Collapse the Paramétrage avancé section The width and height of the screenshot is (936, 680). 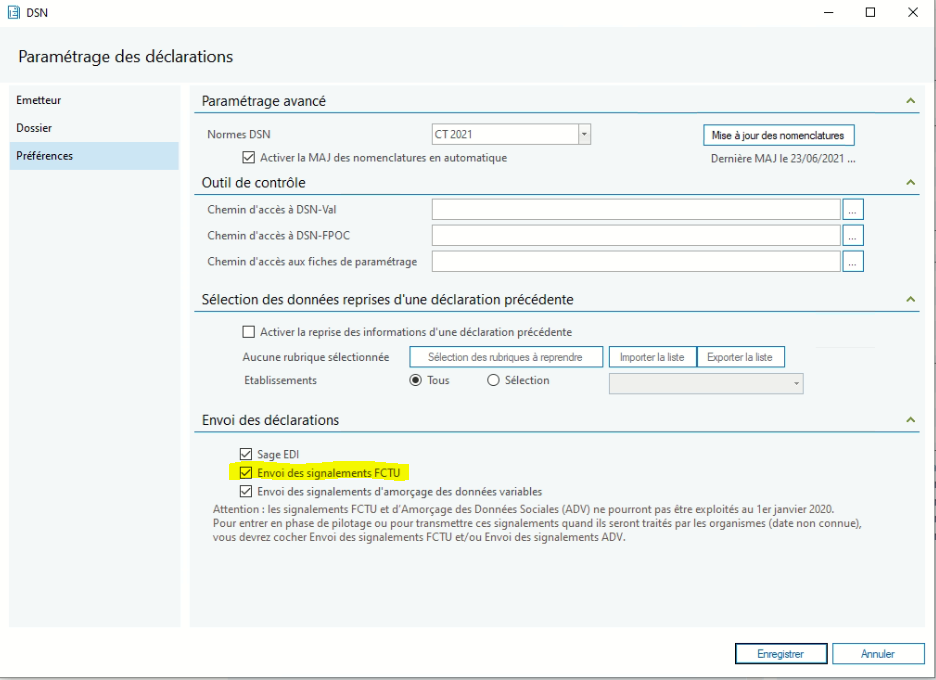[x=910, y=101]
